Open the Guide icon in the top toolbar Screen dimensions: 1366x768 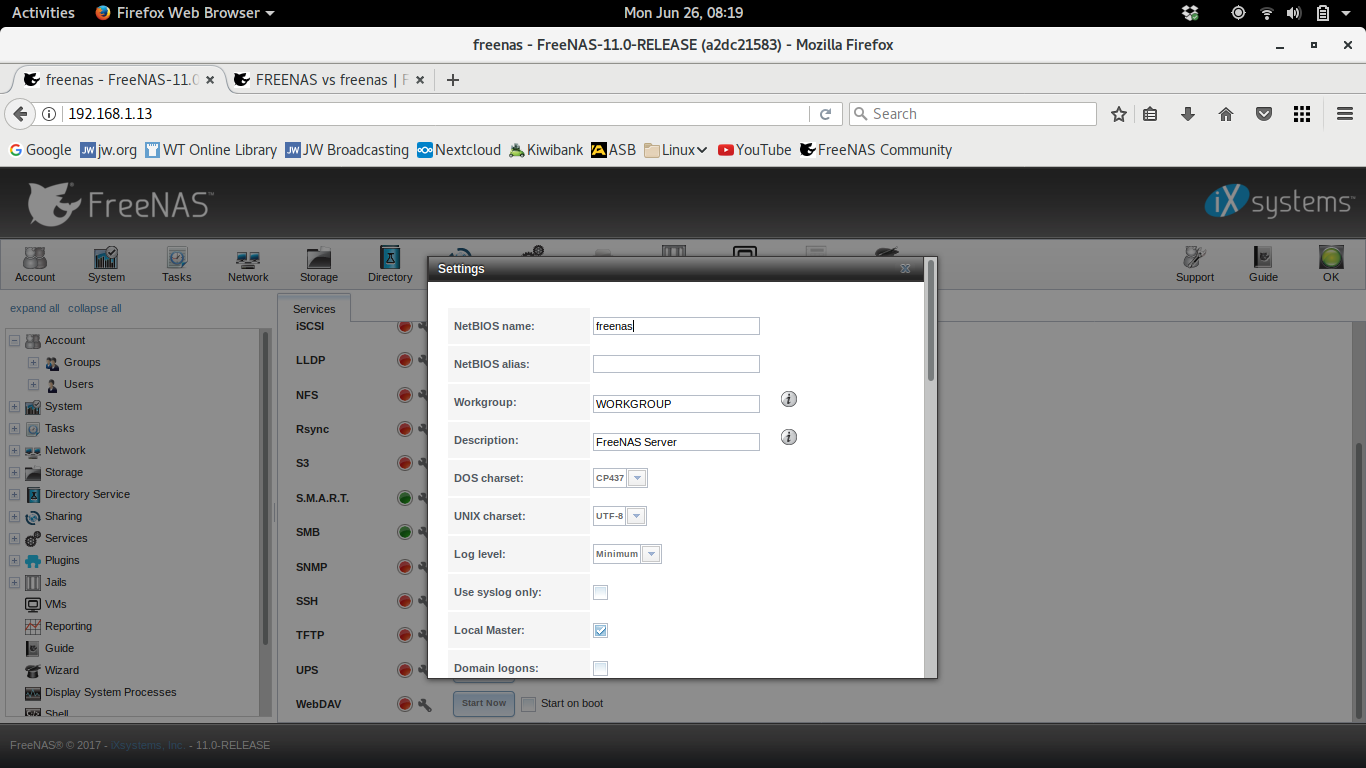(1263, 265)
